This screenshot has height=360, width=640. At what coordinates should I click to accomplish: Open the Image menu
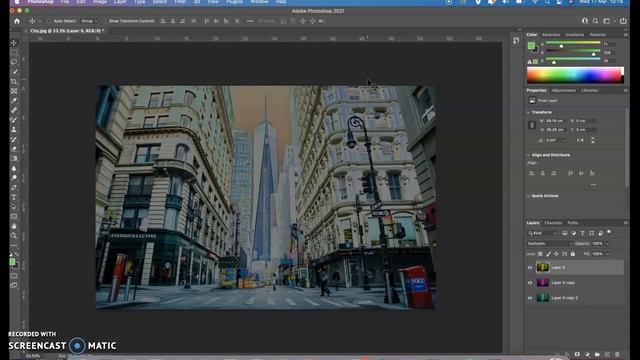pyautogui.click(x=100, y=2)
